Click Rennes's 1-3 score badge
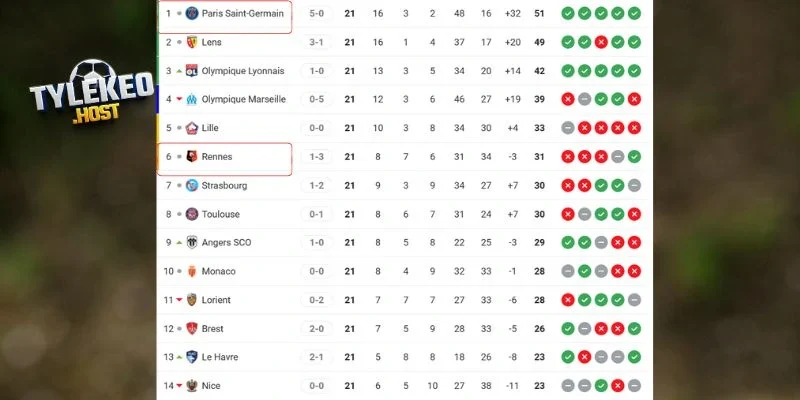The height and width of the screenshot is (400, 800). [316, 157]
